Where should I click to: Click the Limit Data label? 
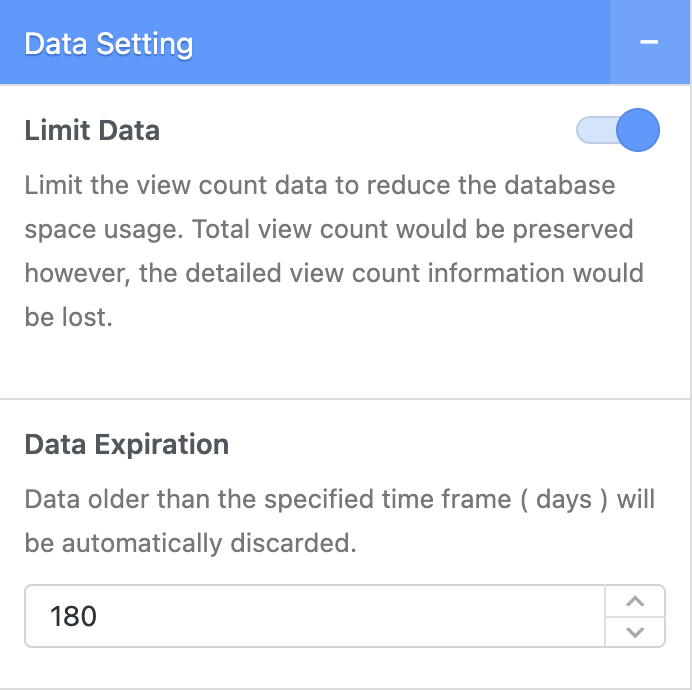pyautogui.click(x=92, y=131)
